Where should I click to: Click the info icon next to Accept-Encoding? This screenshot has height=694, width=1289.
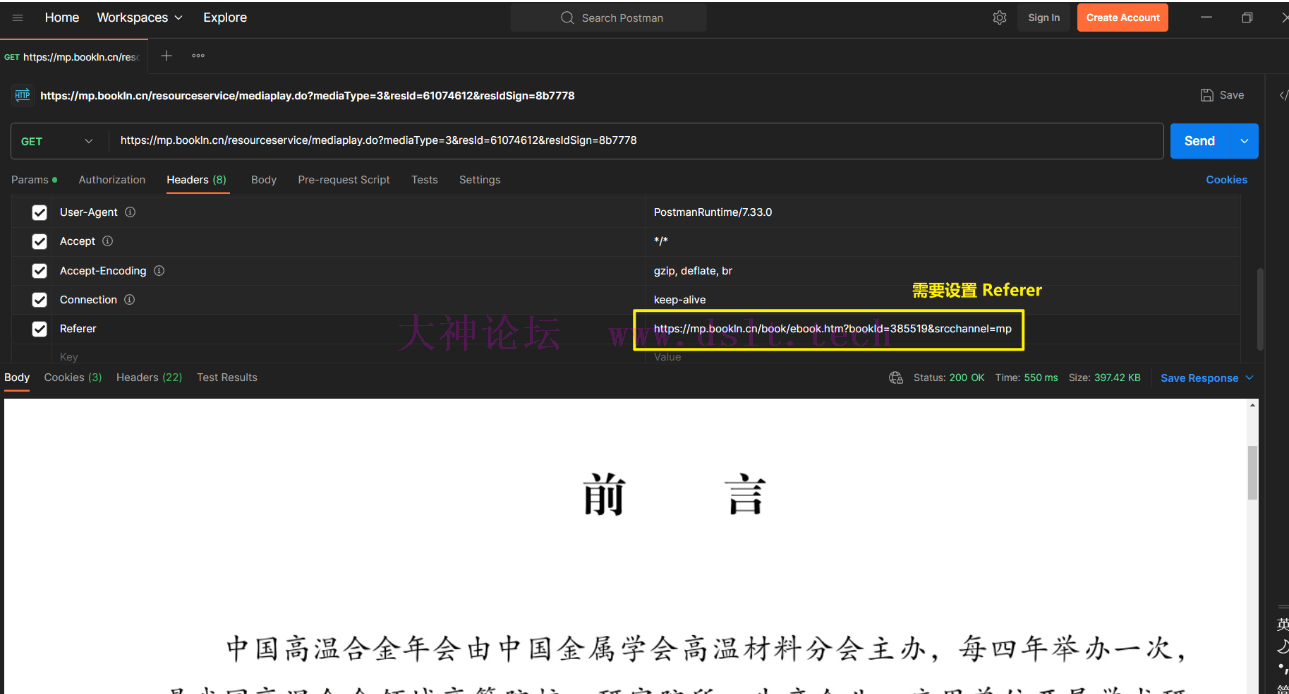(x=159, y=271)
